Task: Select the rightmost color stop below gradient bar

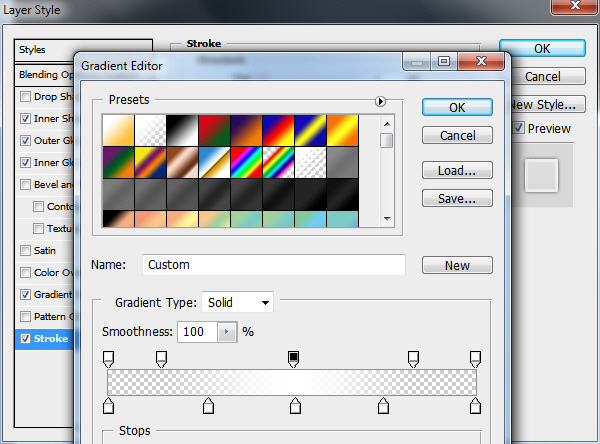Action: point(475,406)
